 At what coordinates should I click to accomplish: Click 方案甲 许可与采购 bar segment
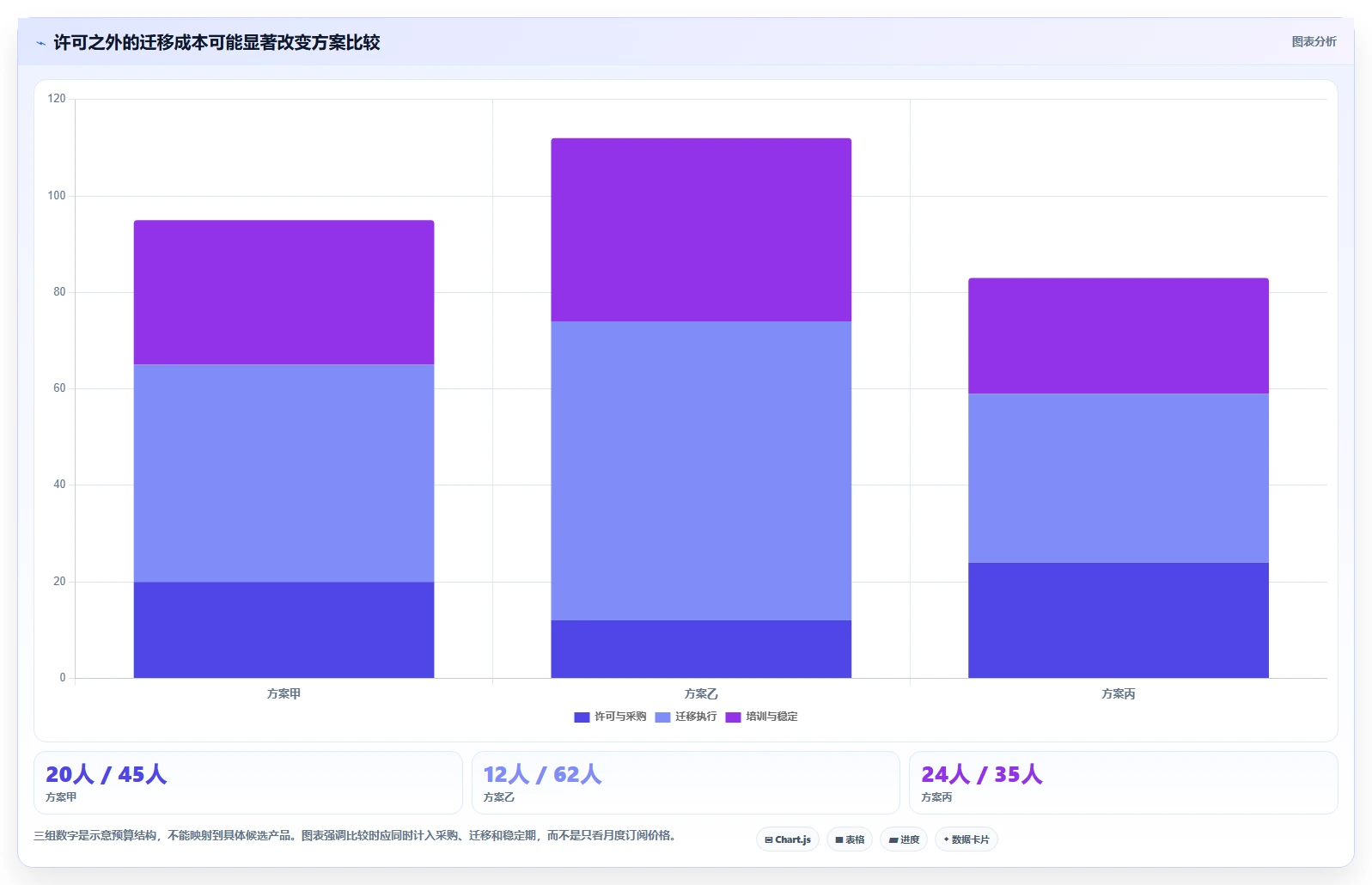[284, 630]
